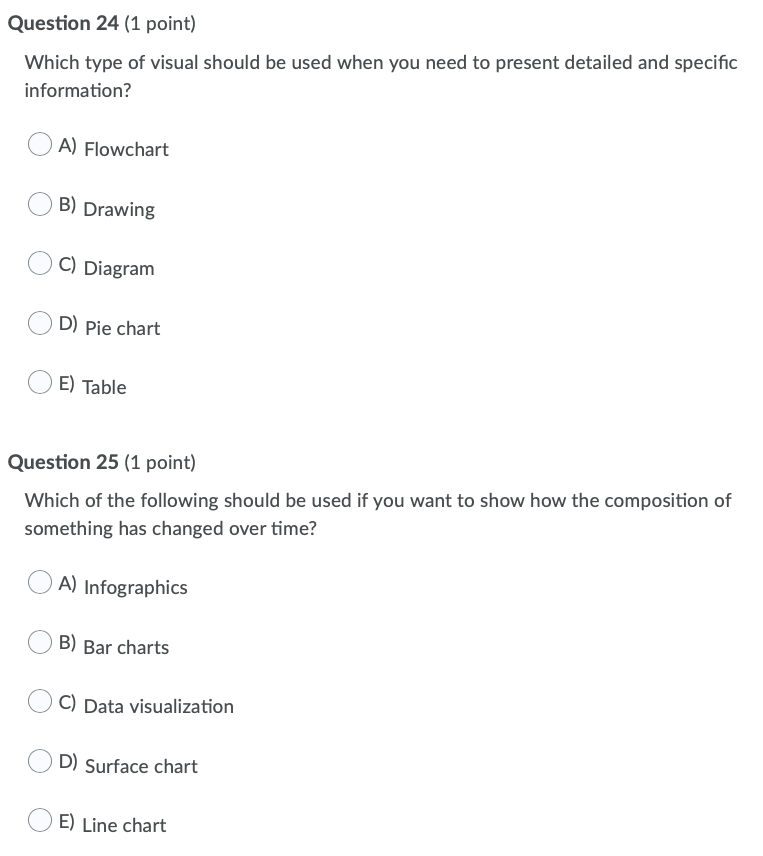Select radio button B) Drawing for Question 24

coord(39,203)
